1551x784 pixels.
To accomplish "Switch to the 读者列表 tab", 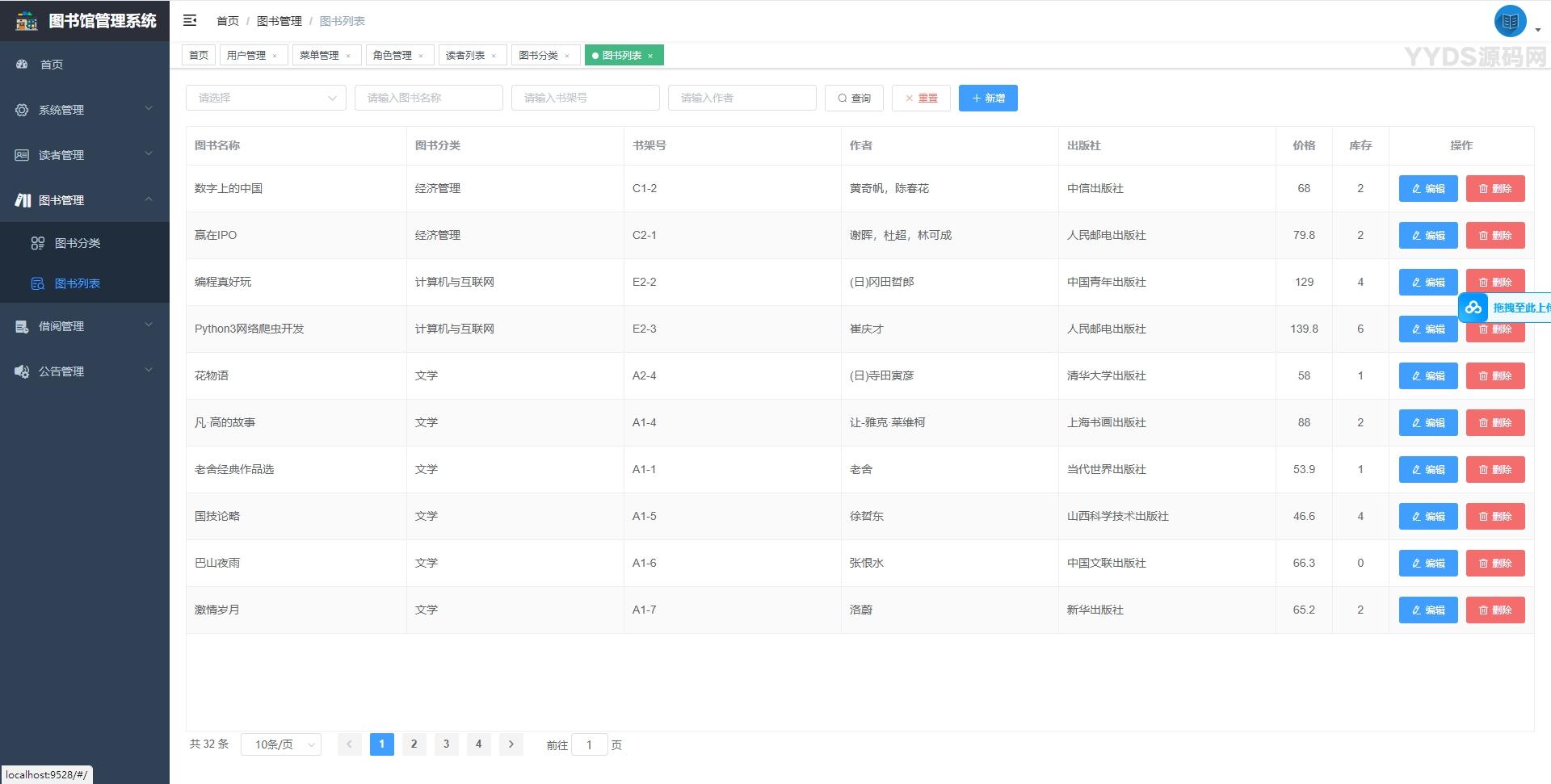I will (465, 55).
